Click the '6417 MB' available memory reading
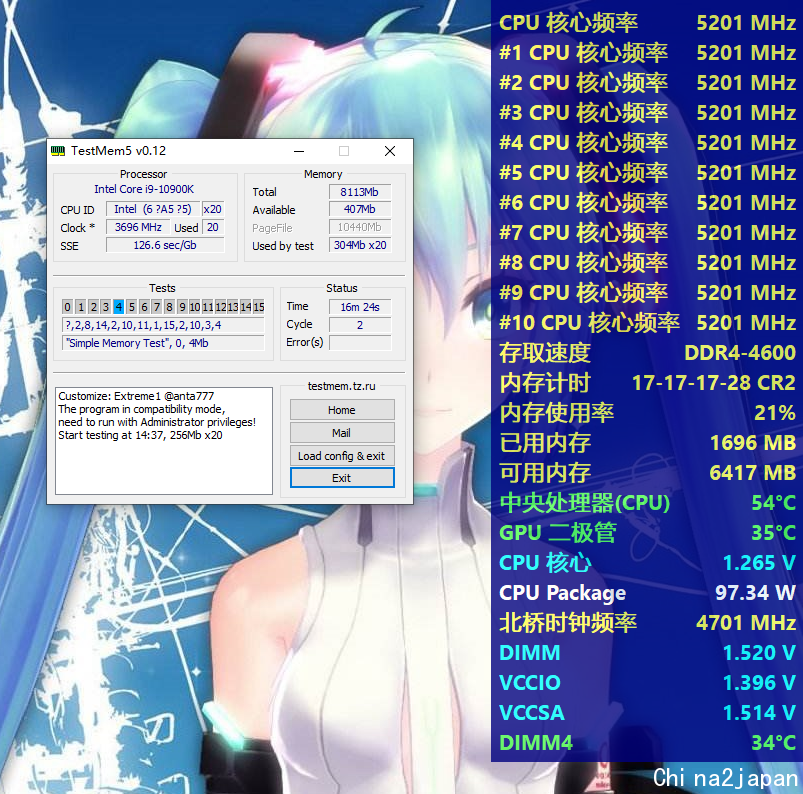The image size is (803, 794). pos(753,473)
